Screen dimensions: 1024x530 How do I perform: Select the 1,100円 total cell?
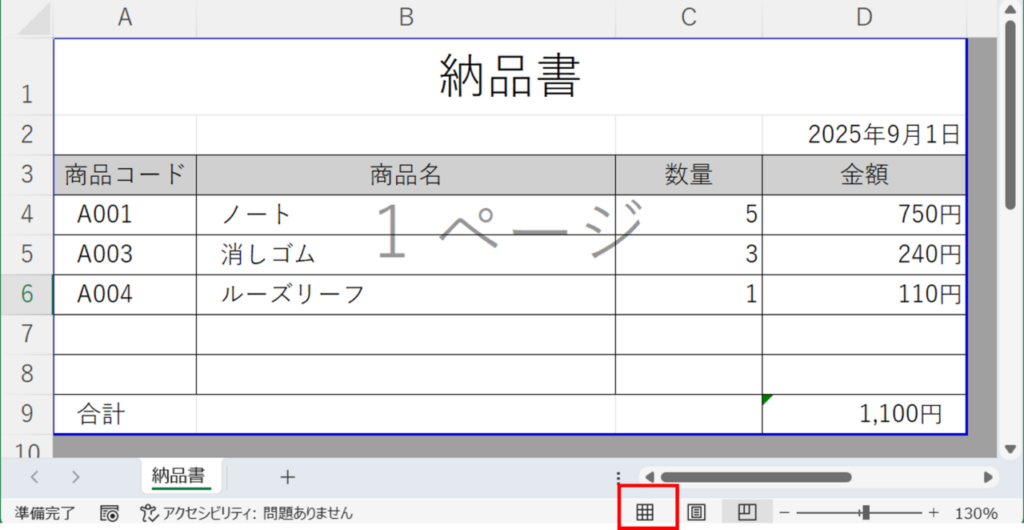tap(864, 414)
